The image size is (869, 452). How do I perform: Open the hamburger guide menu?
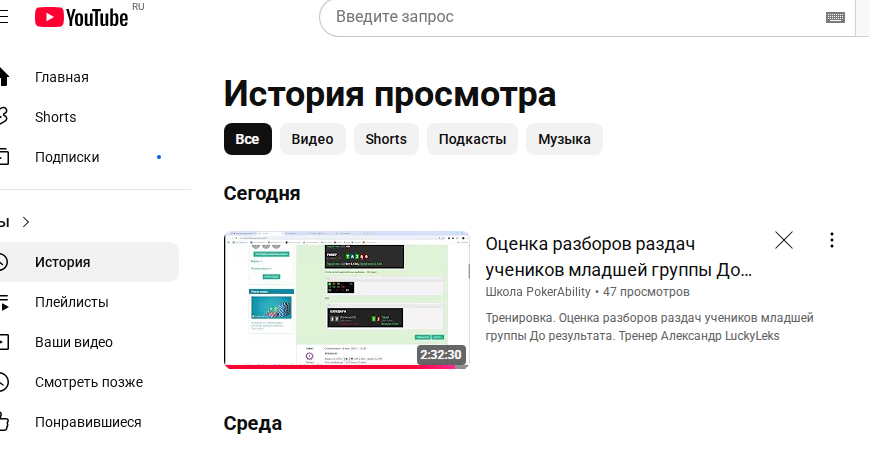tap(3, 17)
